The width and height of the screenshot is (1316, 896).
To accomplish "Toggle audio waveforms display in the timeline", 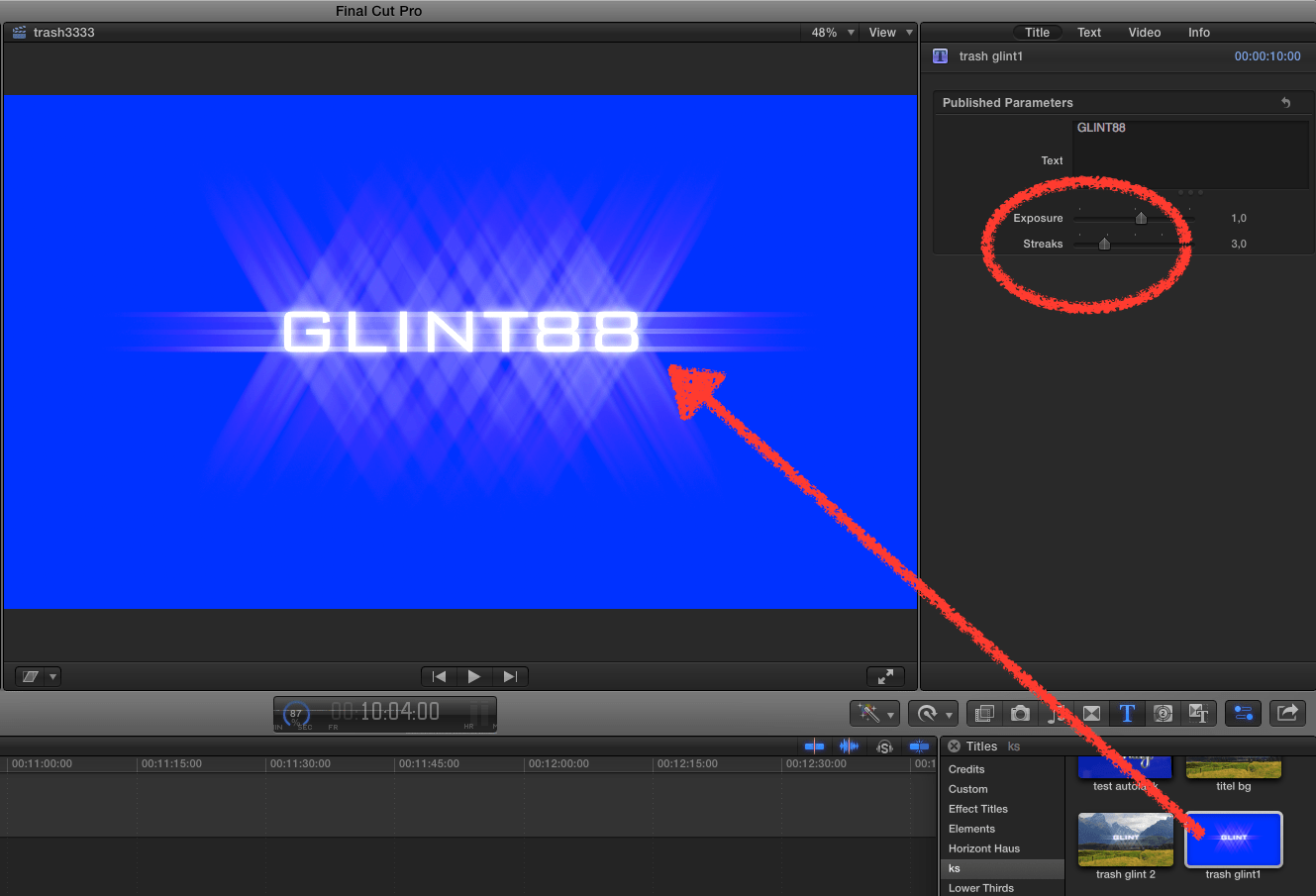I will point(849,746).
